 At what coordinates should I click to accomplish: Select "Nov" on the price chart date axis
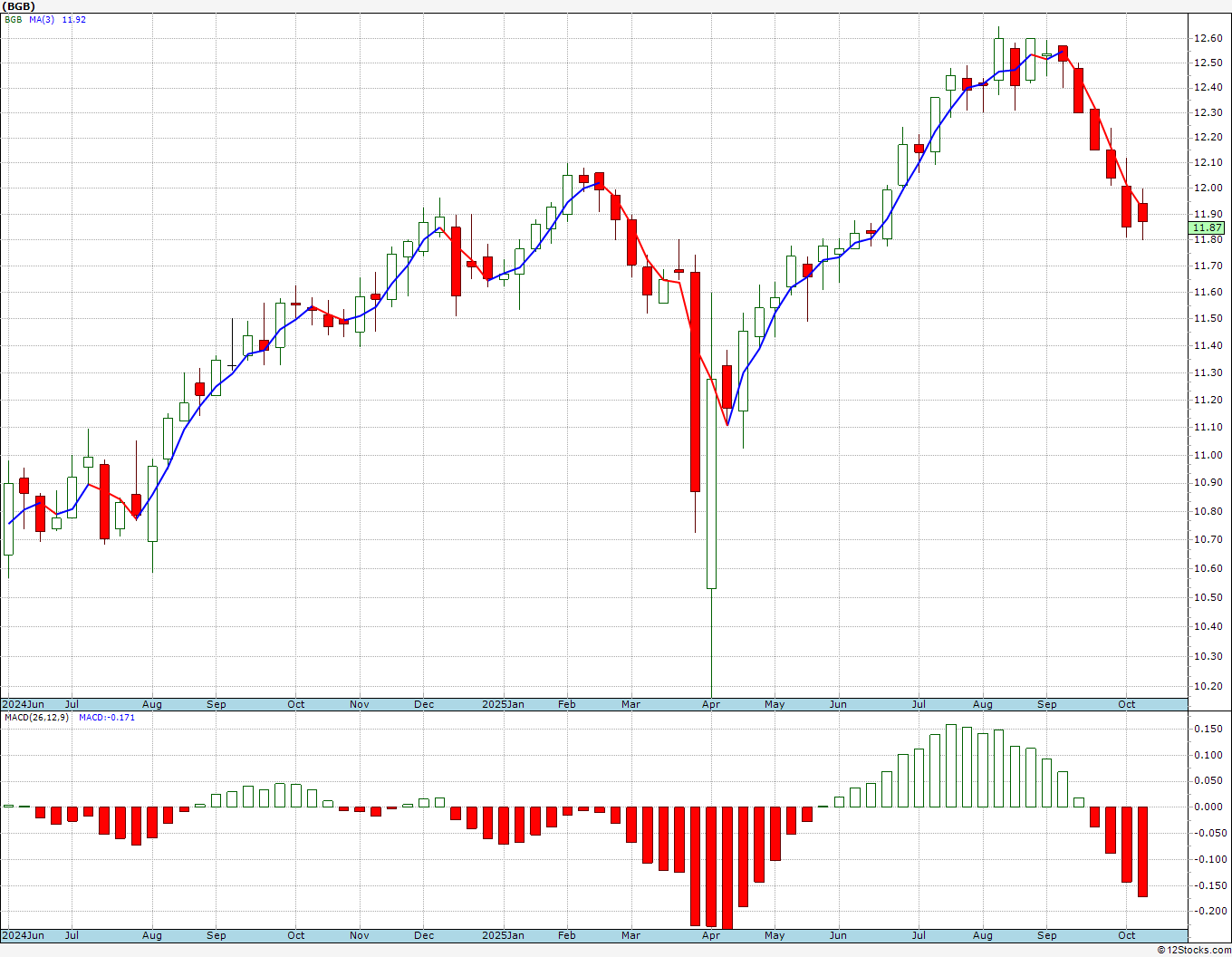pyautogui.click(x=360, y=704)
